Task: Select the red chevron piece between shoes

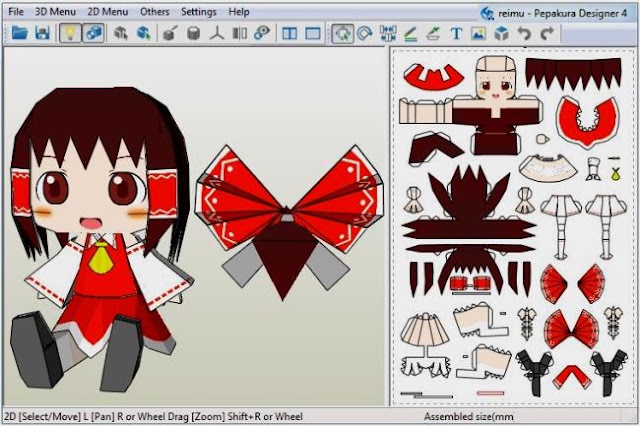Action: coord(571,377)
